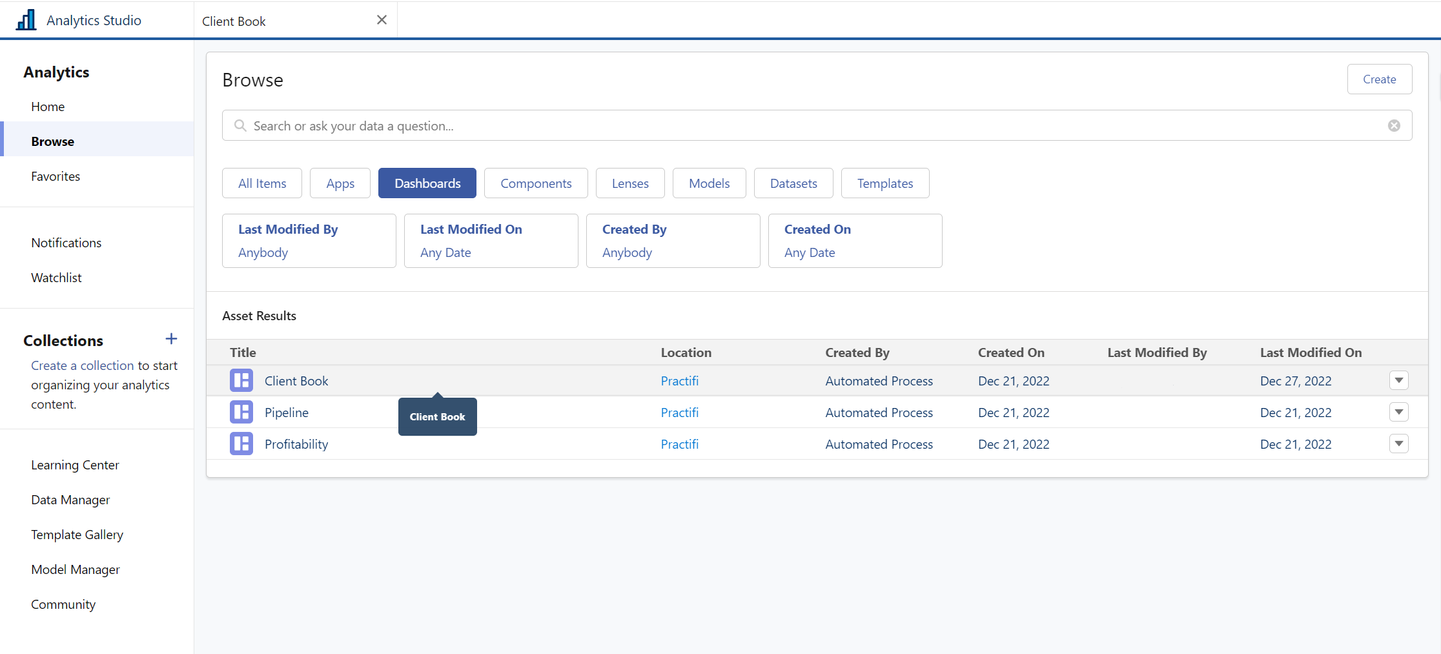Switch to the All Items filter tab
Viewport: 1441px width, 654px height.
(262, 183)
